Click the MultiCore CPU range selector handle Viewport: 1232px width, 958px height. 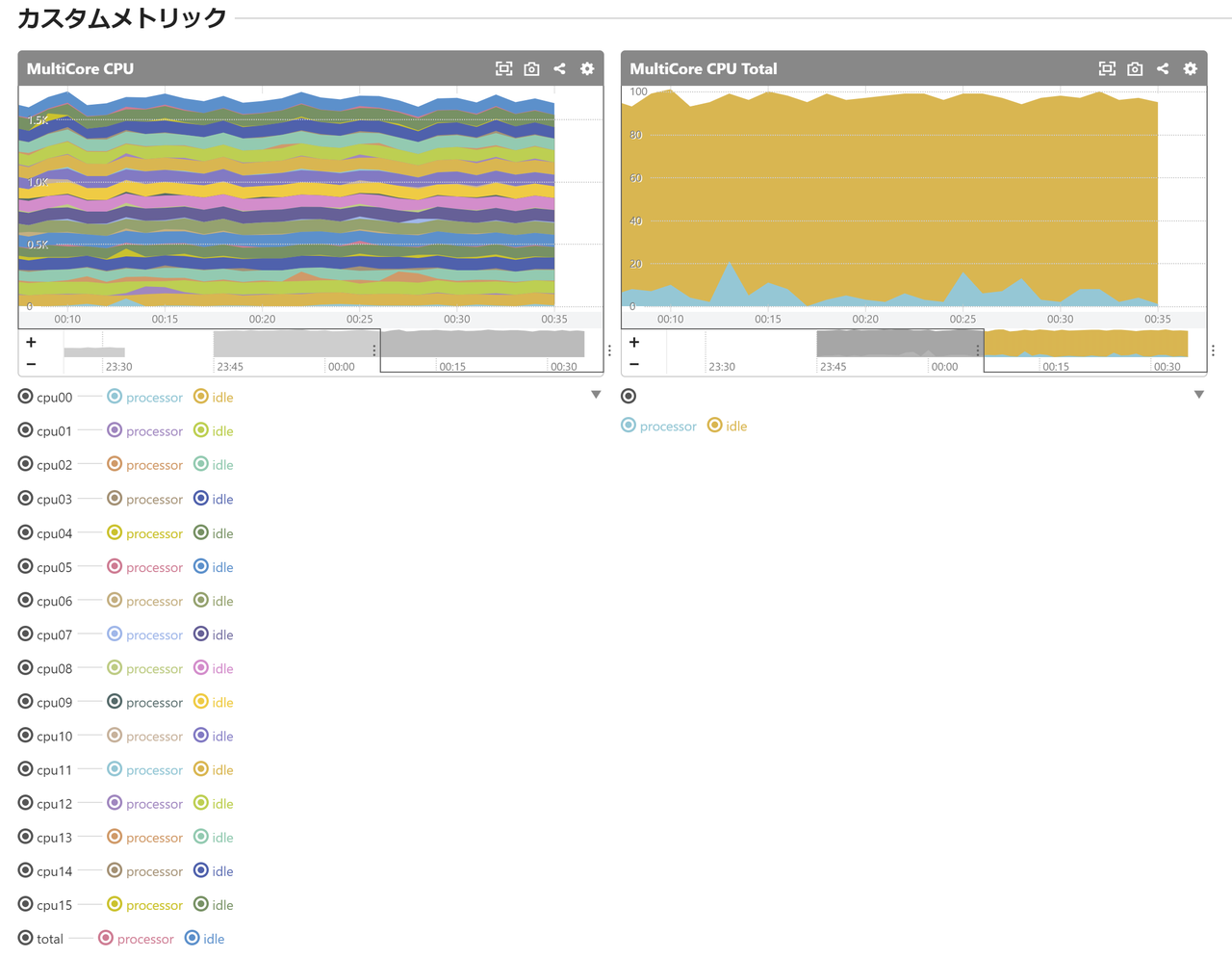point(374,350)
